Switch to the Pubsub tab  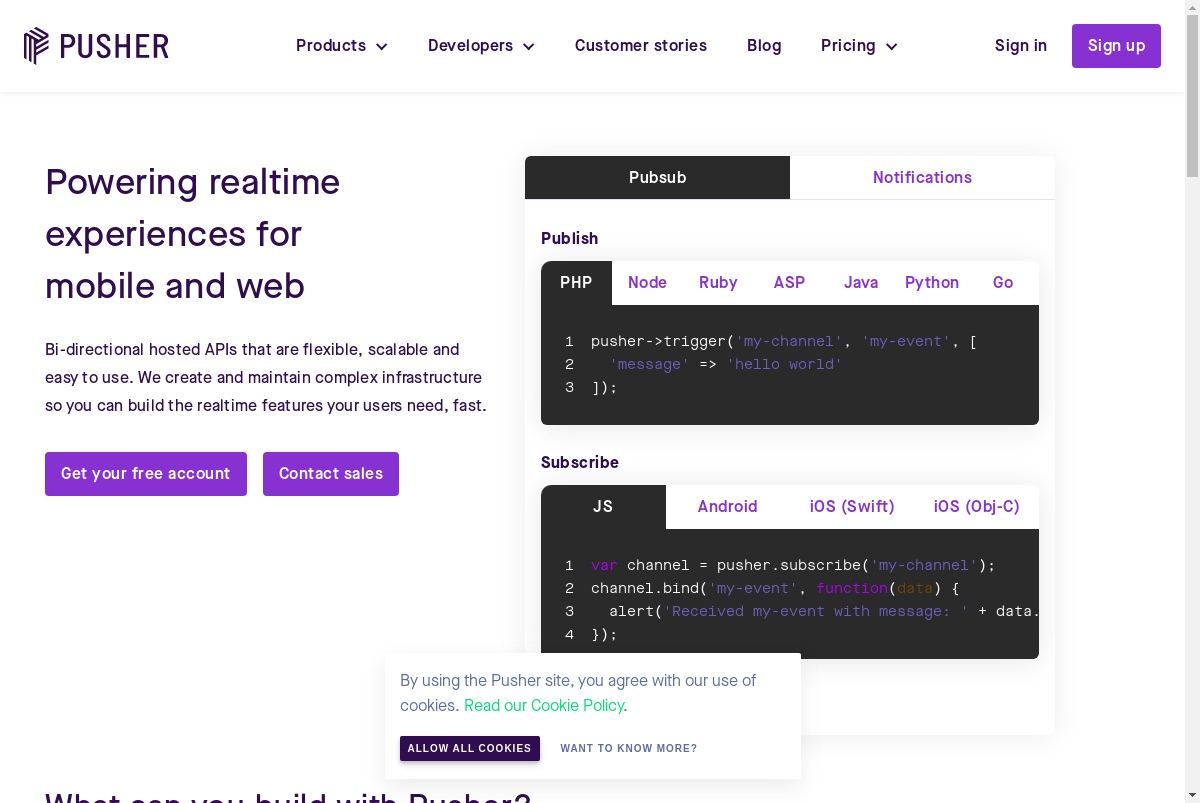657,178
